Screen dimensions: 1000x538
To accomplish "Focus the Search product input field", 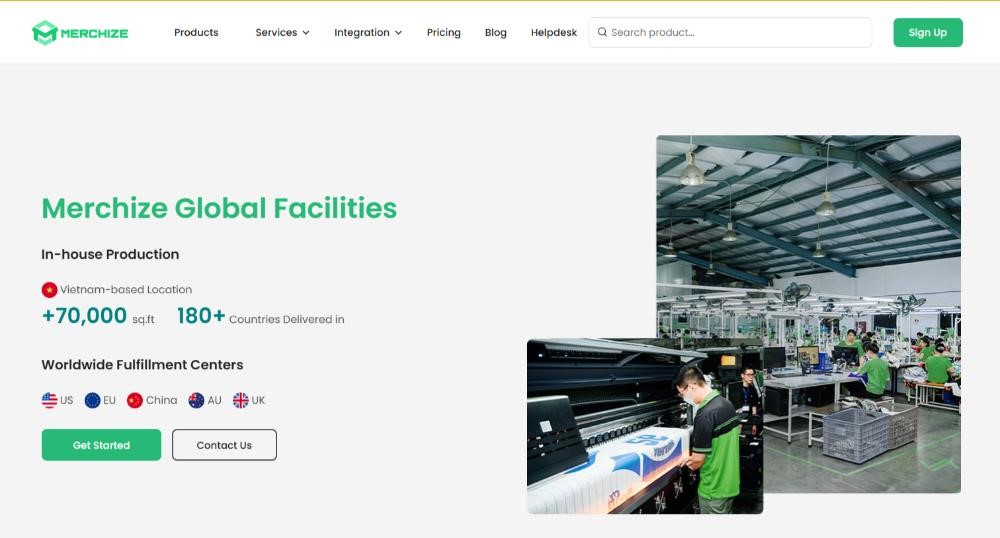I will 730,33.
